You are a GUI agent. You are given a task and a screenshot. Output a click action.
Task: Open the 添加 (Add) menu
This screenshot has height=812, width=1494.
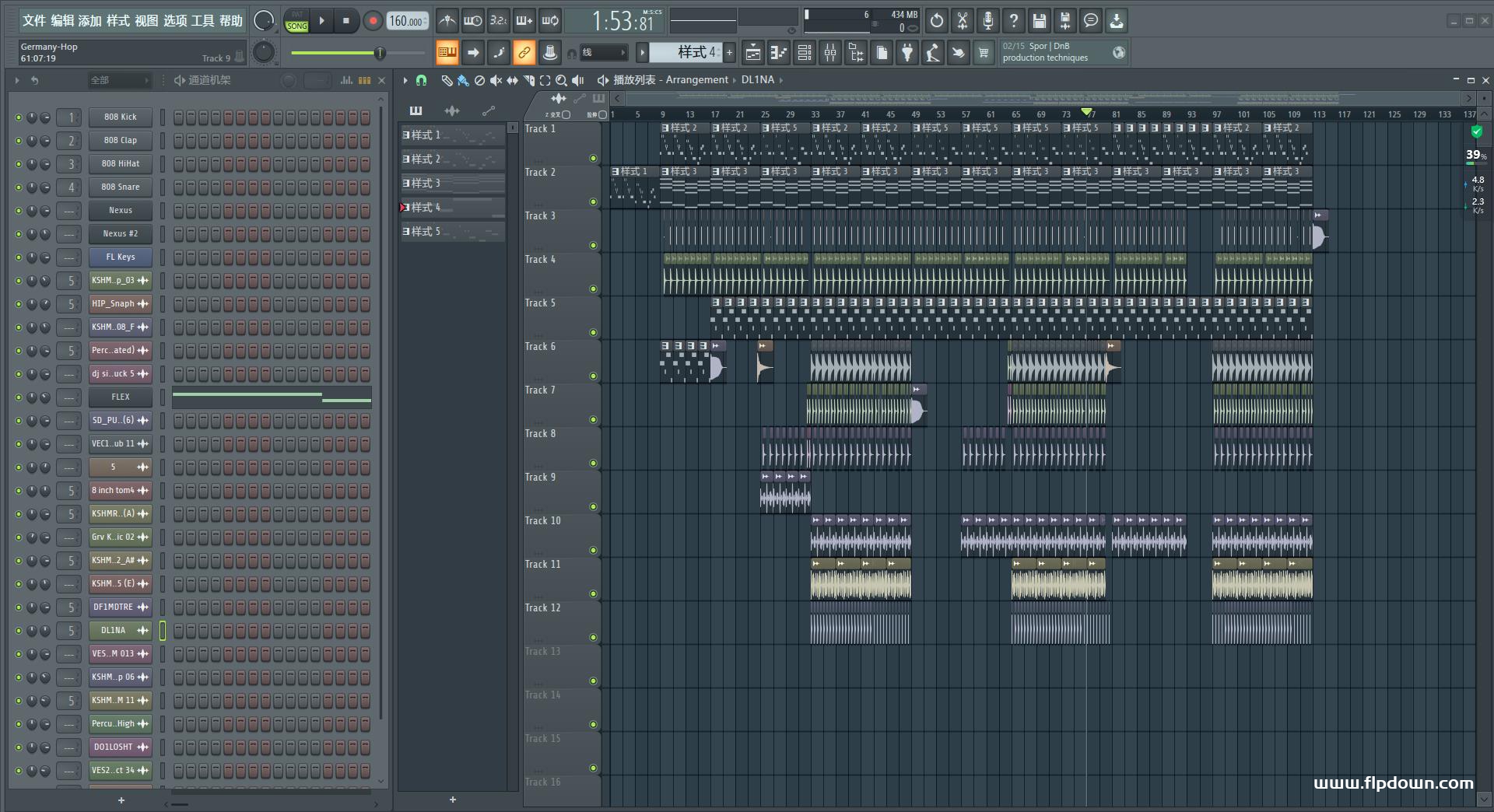pyautogui.click(x=90, y=21)
